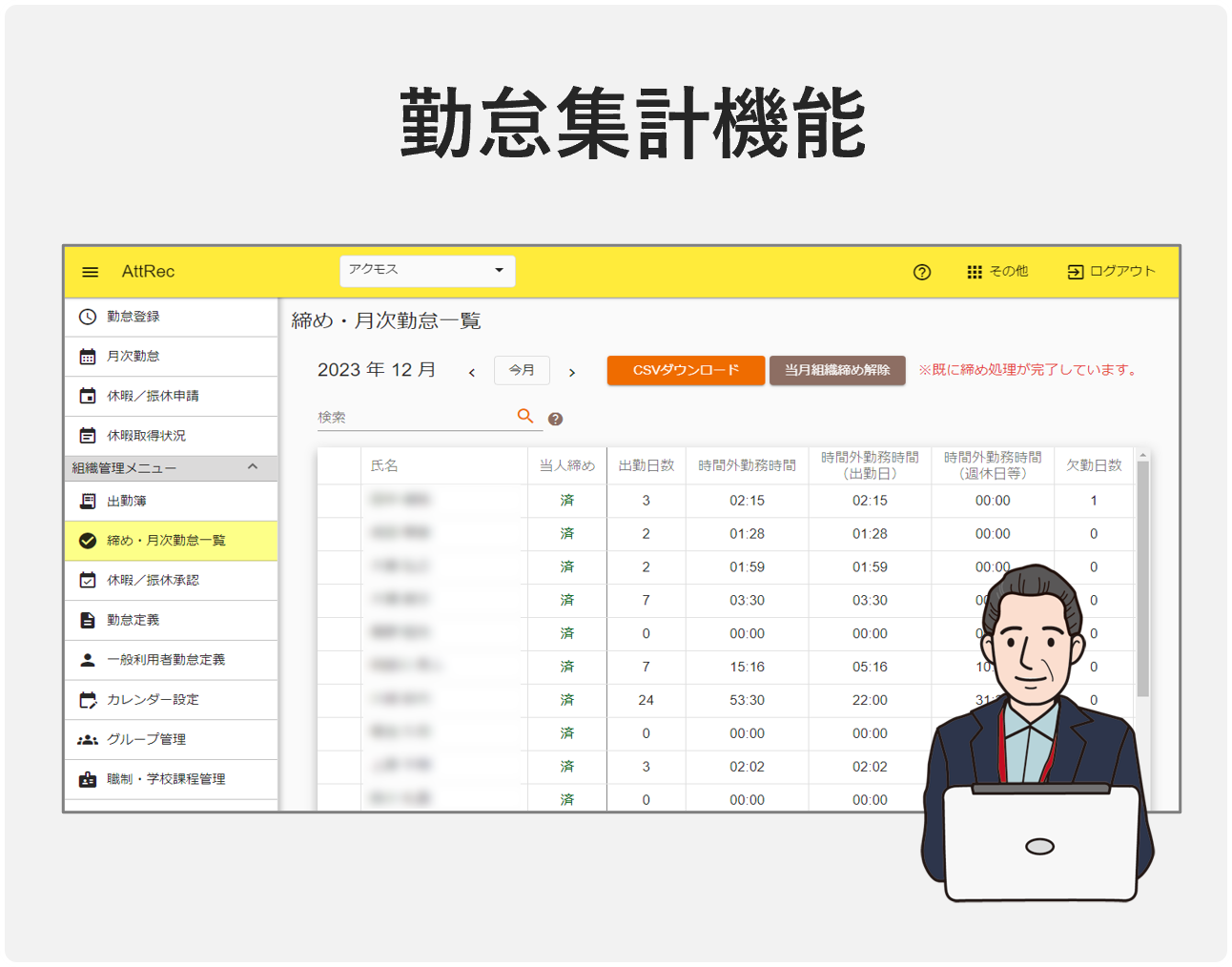
Task: Click the clock icon beside 勤怠登録
Action: 88,317
